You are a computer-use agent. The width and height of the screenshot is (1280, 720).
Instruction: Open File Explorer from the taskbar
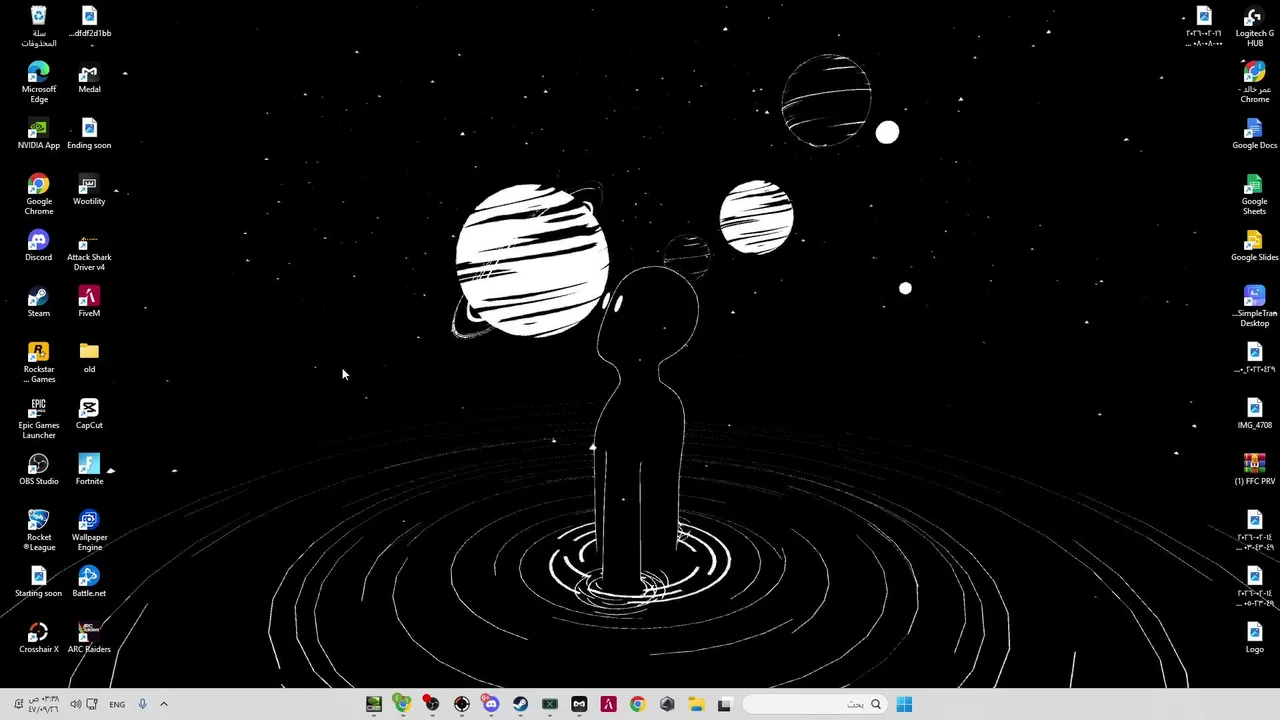(x=696, y=704)
